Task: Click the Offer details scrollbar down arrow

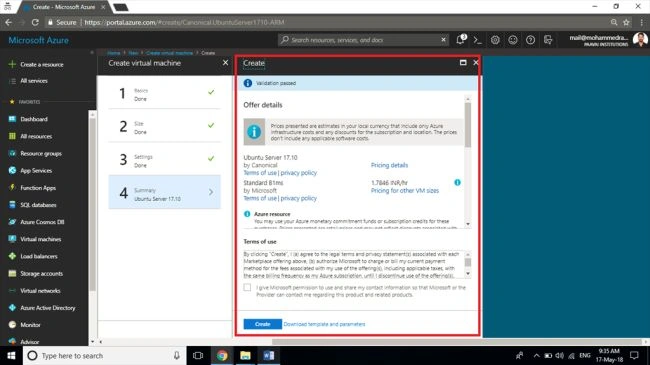Action: pyautogui.click(x=468, y=224)
